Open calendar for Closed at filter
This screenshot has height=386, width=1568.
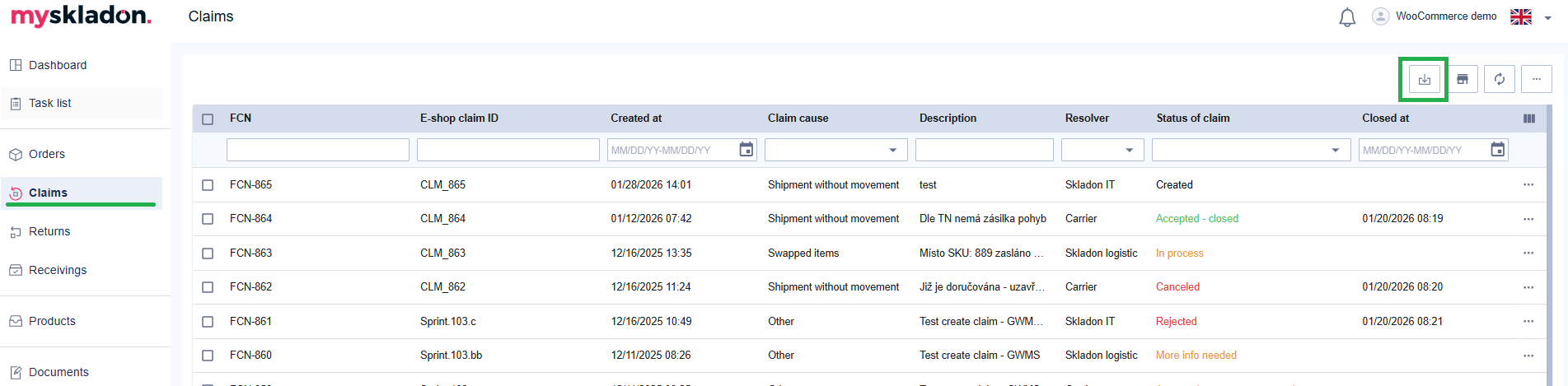(1498, 150)
